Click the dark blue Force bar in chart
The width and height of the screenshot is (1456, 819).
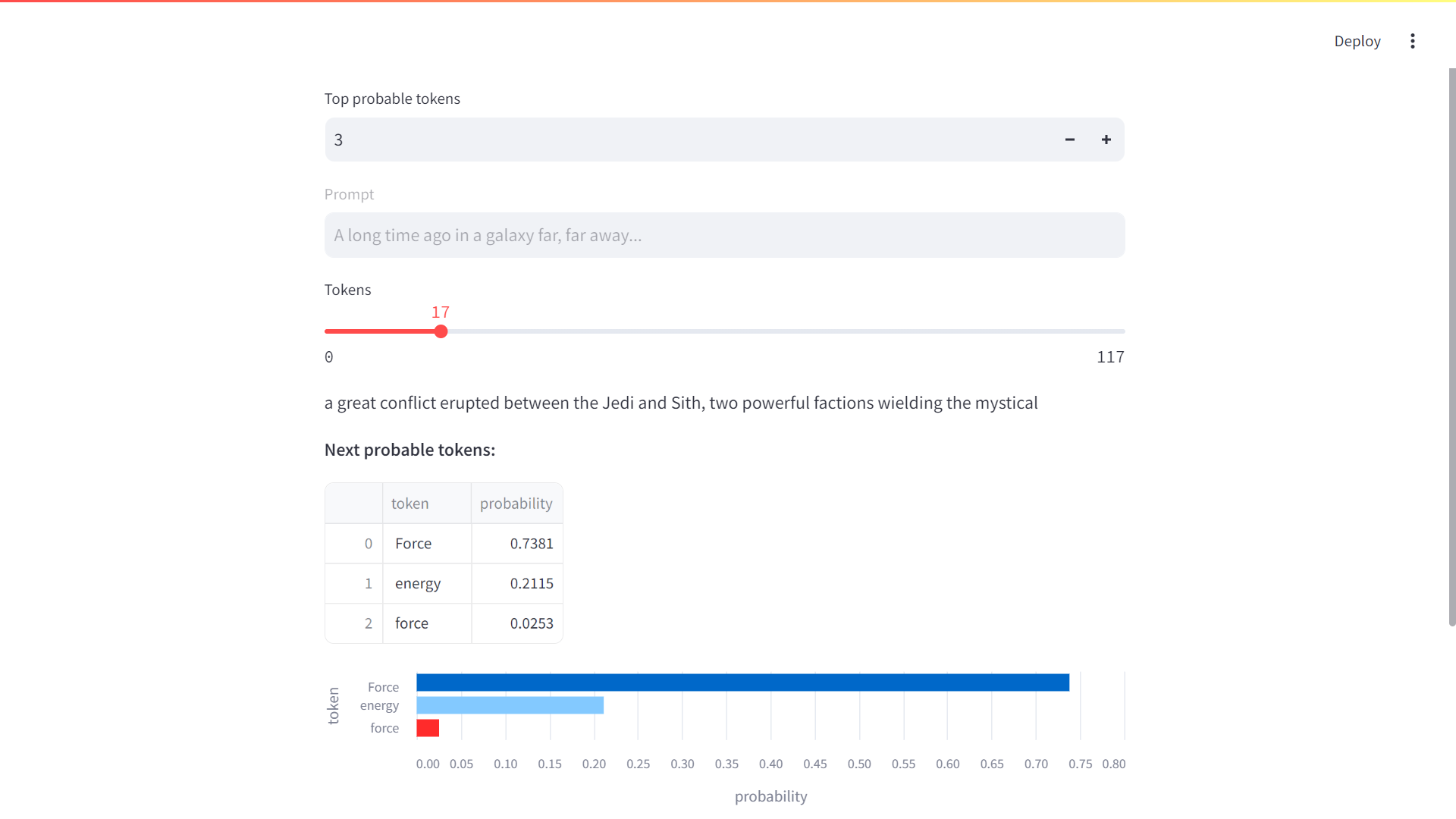(x=742, y=682)
